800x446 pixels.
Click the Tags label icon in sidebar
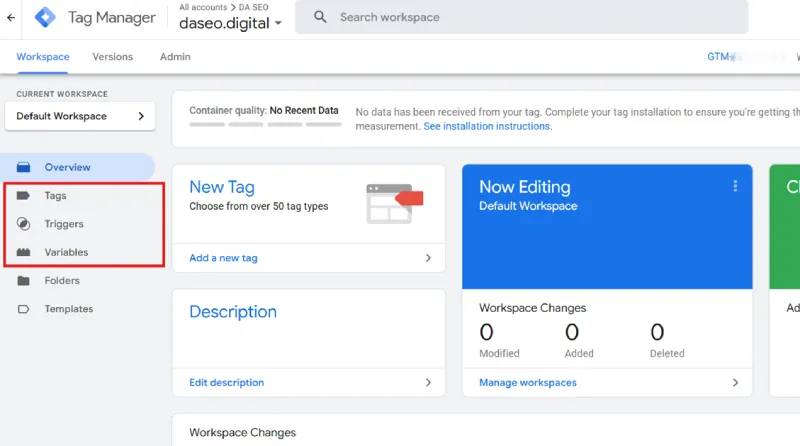[x=23, y=195]
